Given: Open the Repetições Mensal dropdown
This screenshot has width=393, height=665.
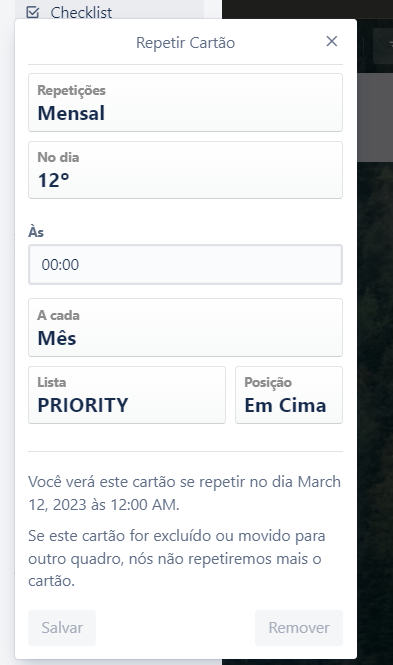Looking at the screenshot, I should coord(185,102).
